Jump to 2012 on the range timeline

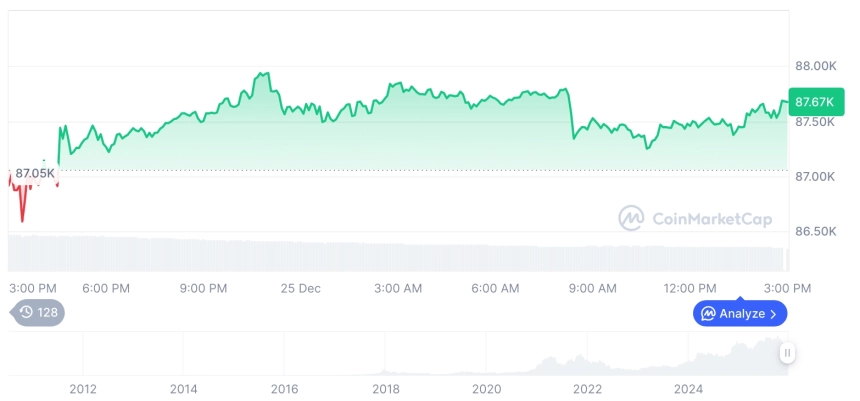coord(83,389)
